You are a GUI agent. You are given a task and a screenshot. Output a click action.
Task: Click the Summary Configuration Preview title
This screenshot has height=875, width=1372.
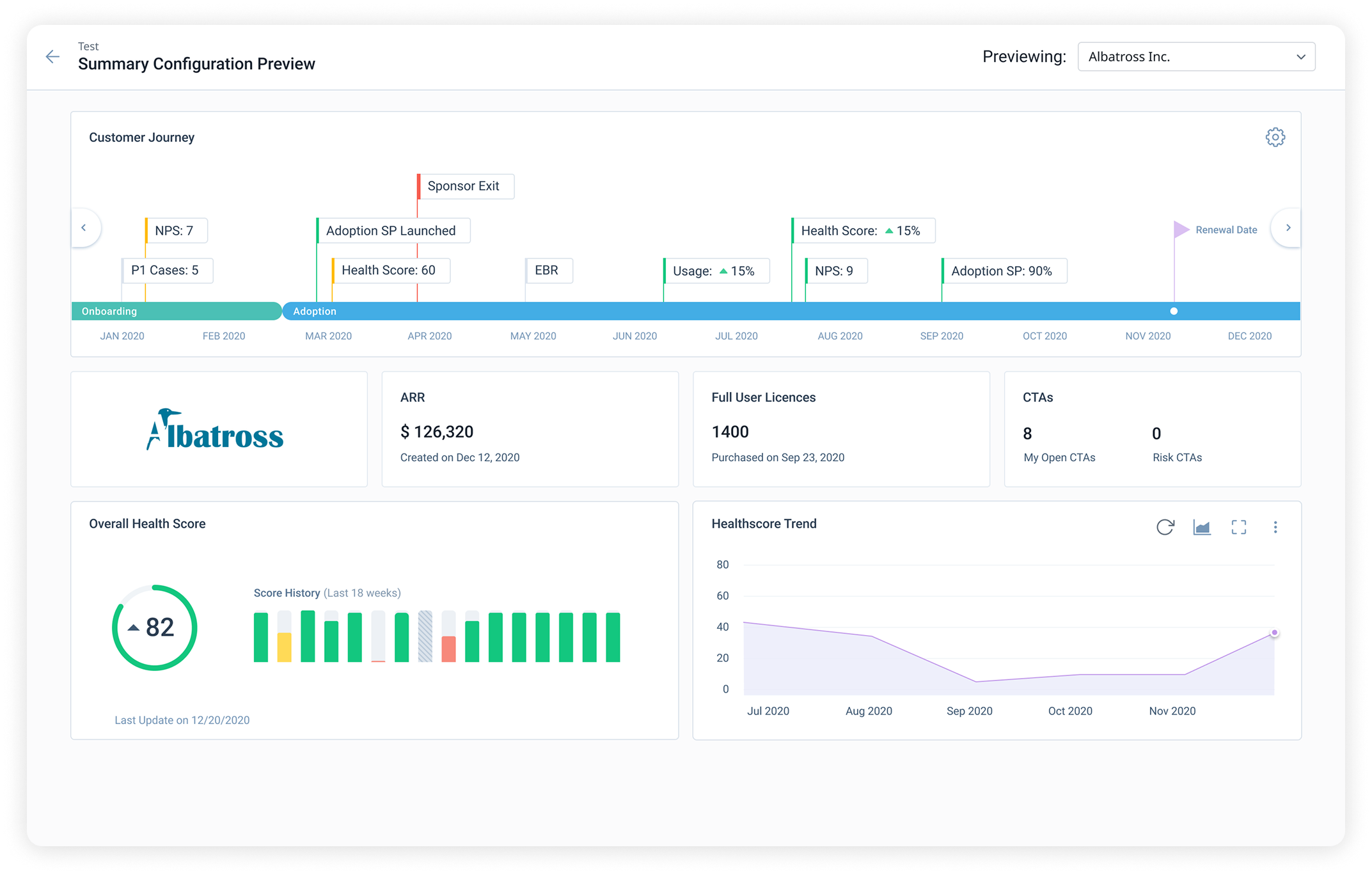pyautogui.click(x=196, y=64)
